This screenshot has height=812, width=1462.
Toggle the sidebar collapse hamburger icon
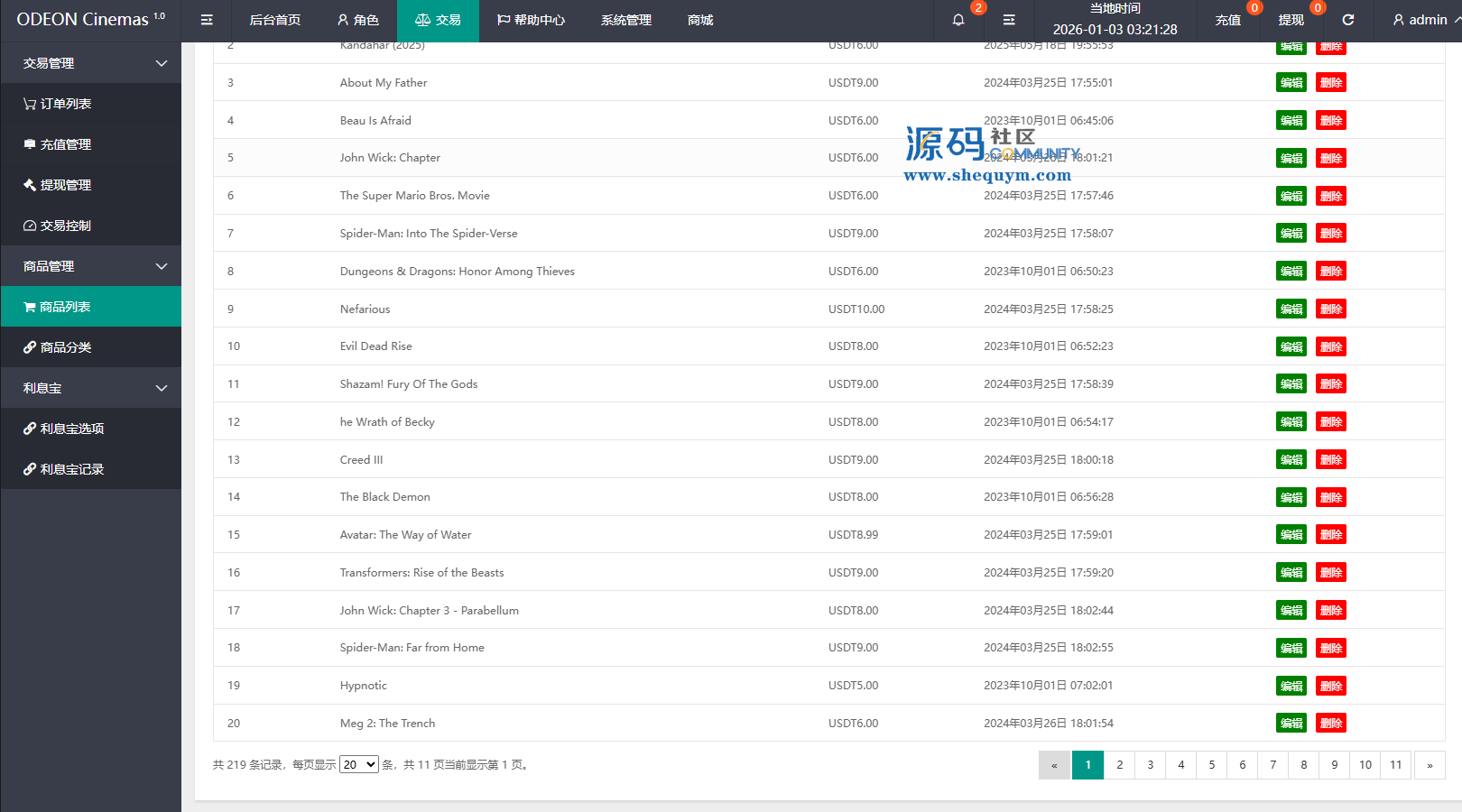coord(207,20)
